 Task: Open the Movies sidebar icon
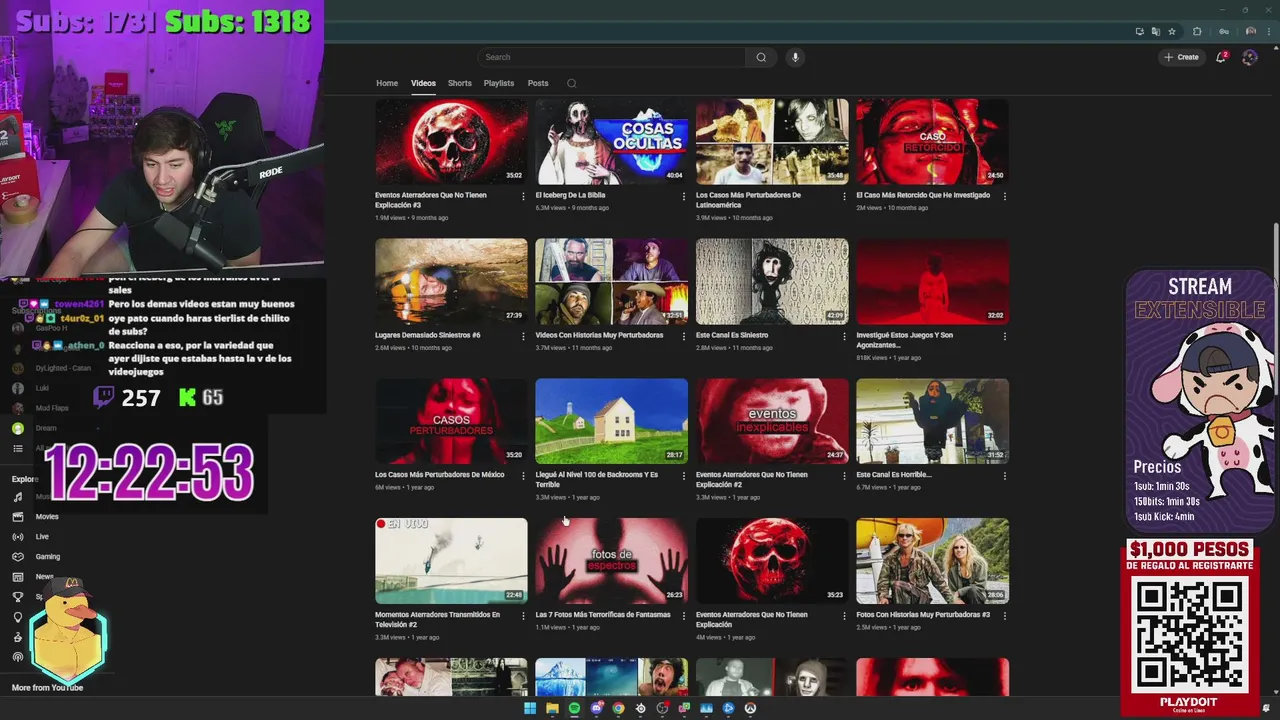tap(17, 517)
